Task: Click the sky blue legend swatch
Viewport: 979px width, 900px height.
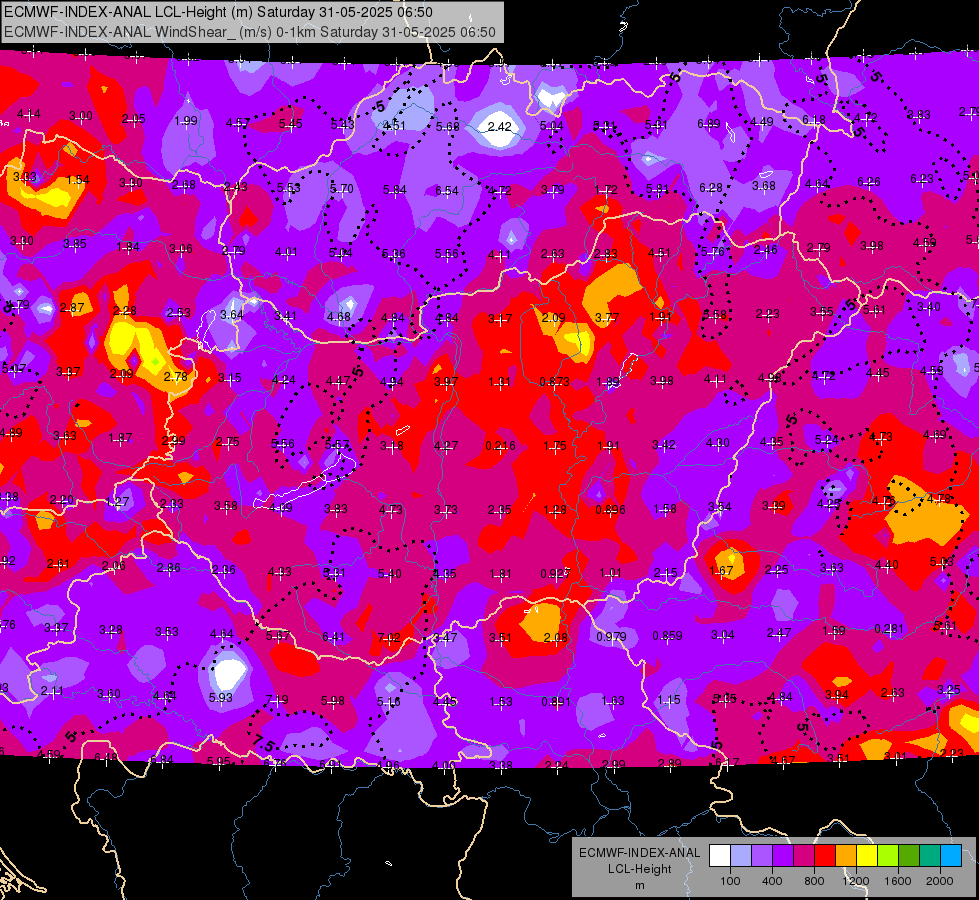Action: (x=951, y=856)
